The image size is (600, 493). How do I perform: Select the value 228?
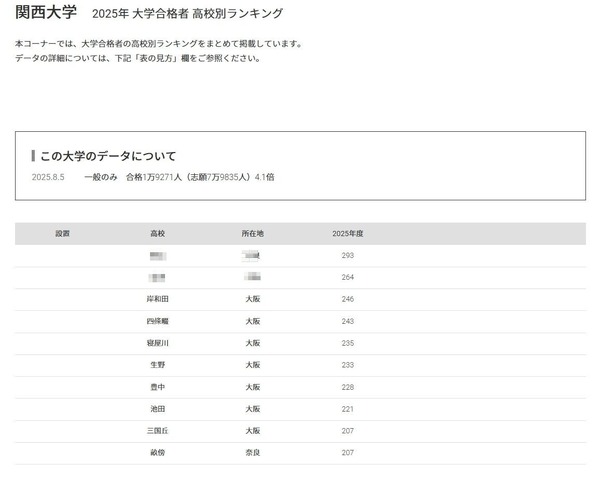tap(347, 387)
